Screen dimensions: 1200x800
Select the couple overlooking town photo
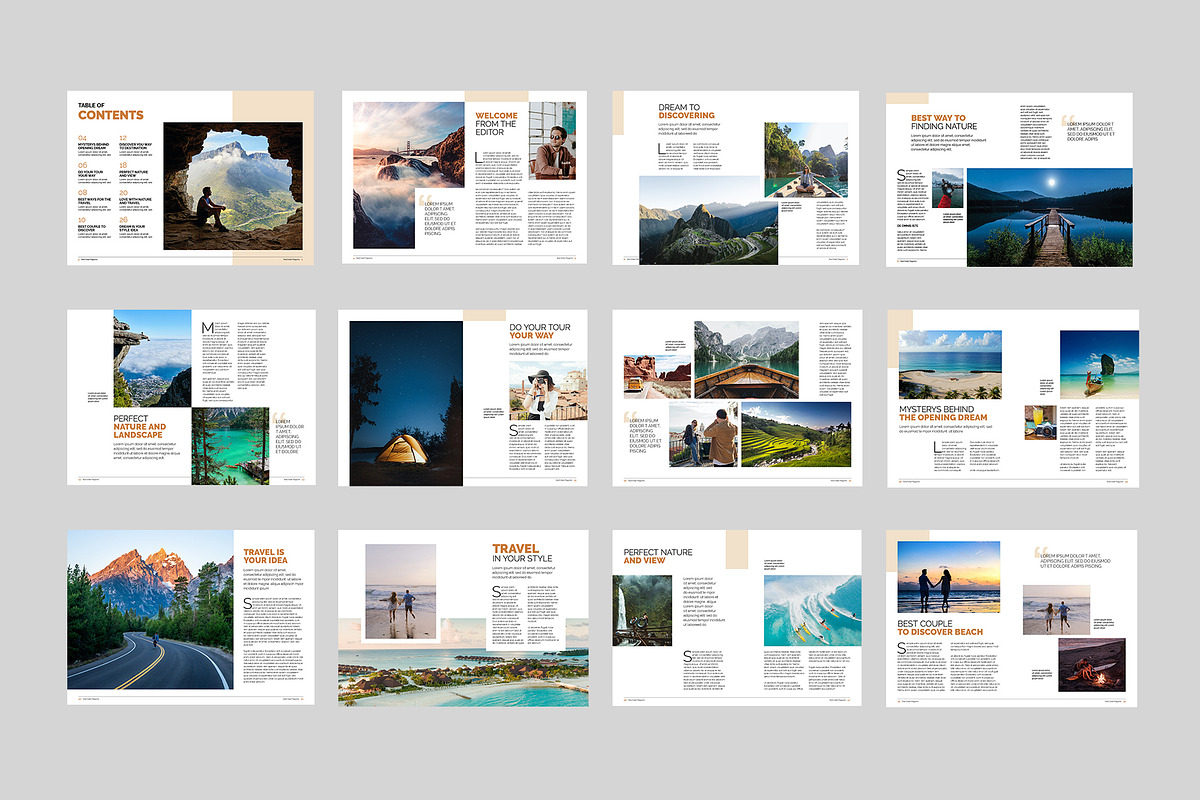coord(704,435)
